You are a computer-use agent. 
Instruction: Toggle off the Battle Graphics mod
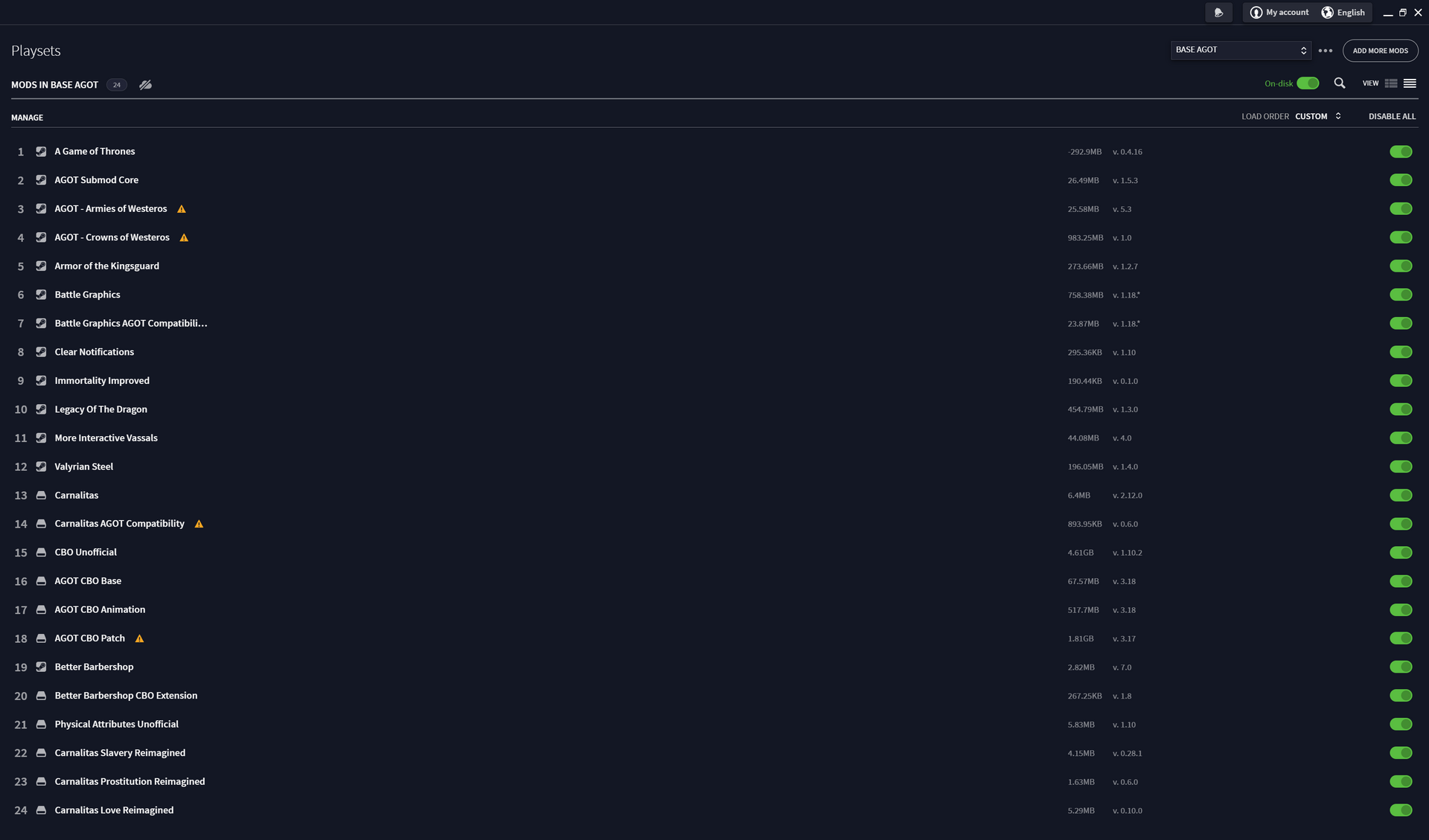(x=1401, y=295)
